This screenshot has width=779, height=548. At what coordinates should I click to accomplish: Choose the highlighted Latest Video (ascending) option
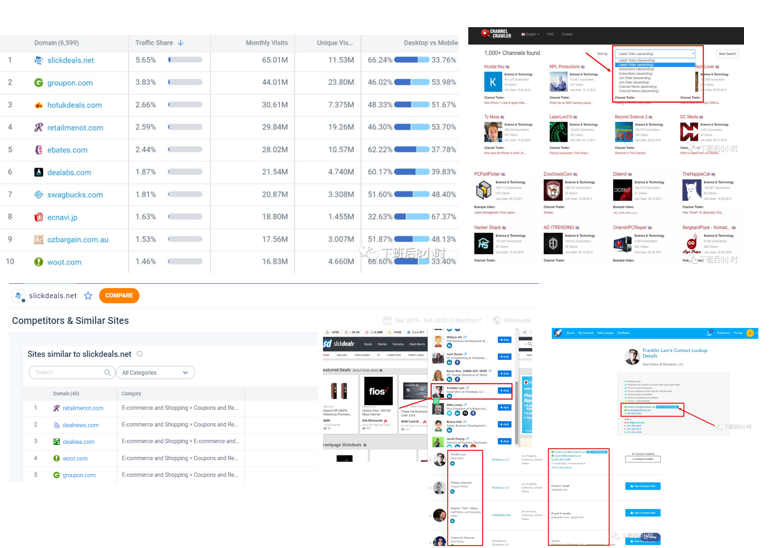(x=655, y=65)
